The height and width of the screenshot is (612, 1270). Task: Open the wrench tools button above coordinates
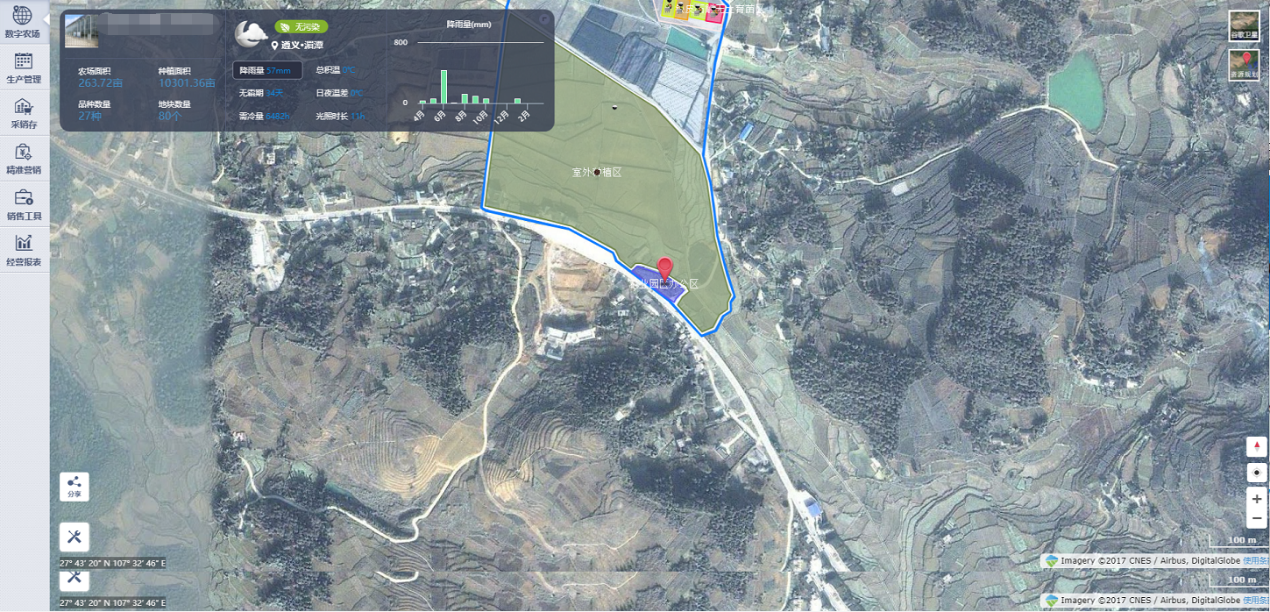coord(74,536)
